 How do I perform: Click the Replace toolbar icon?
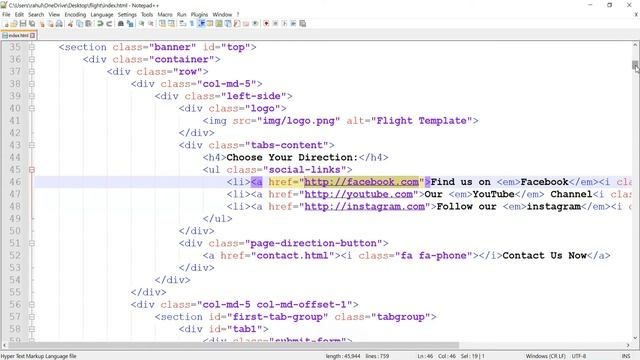point(130,24)
